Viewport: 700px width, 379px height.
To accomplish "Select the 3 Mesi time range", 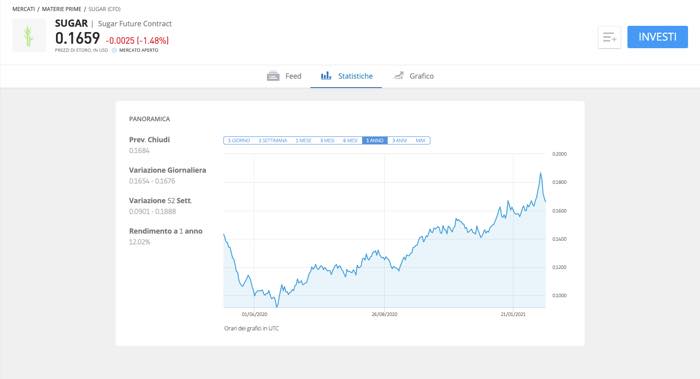I will (327, 141).
